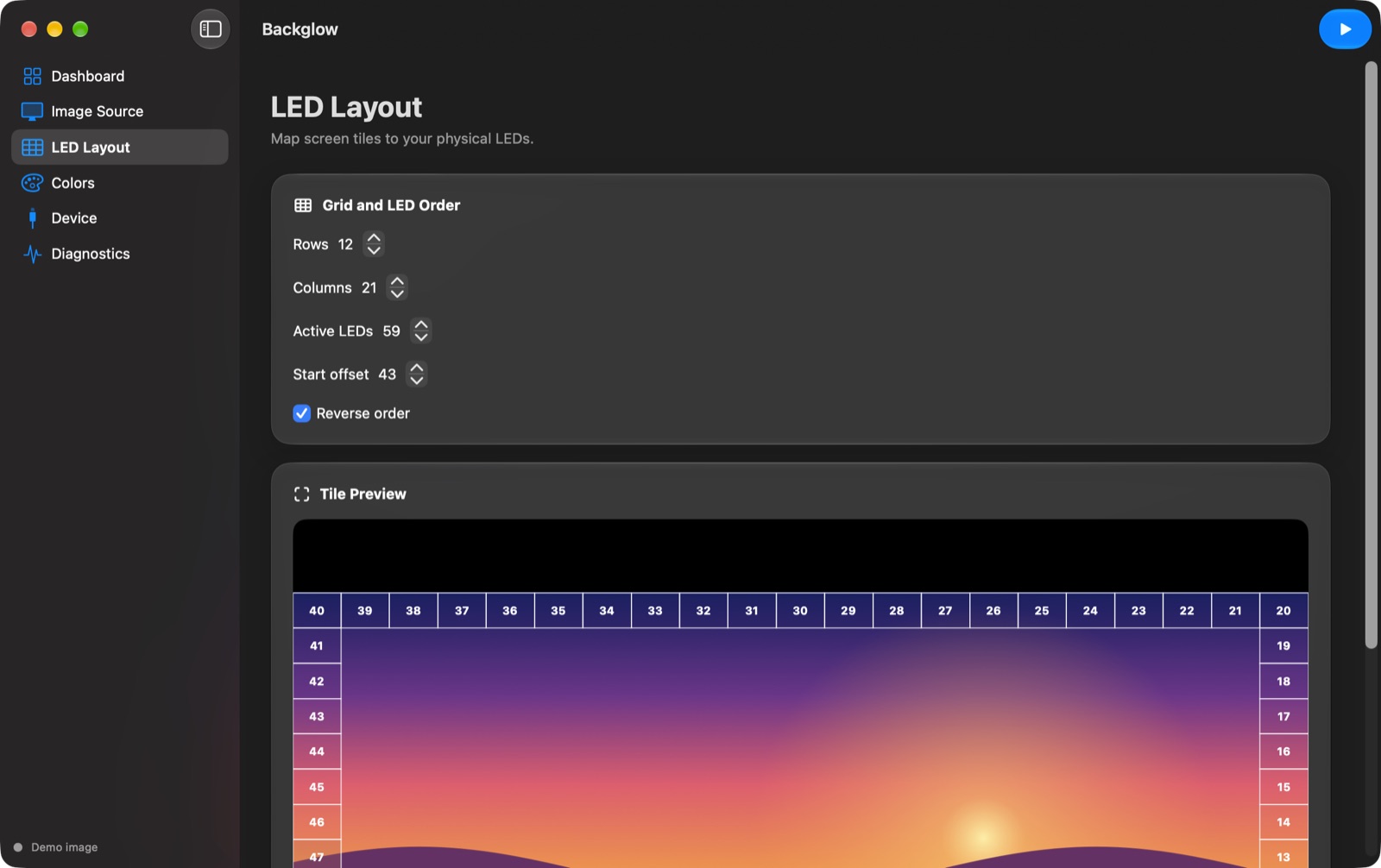Select tile 41 on the left edge
This screenshot has width=1381, height=868.
[317, 645]
